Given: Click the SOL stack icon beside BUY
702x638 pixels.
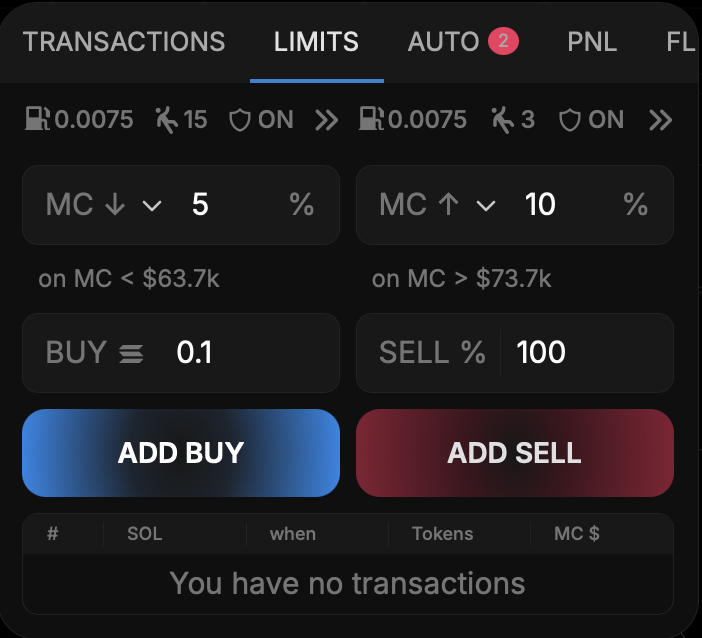Looking at the screenshot, I should click(x=131, y=353).
